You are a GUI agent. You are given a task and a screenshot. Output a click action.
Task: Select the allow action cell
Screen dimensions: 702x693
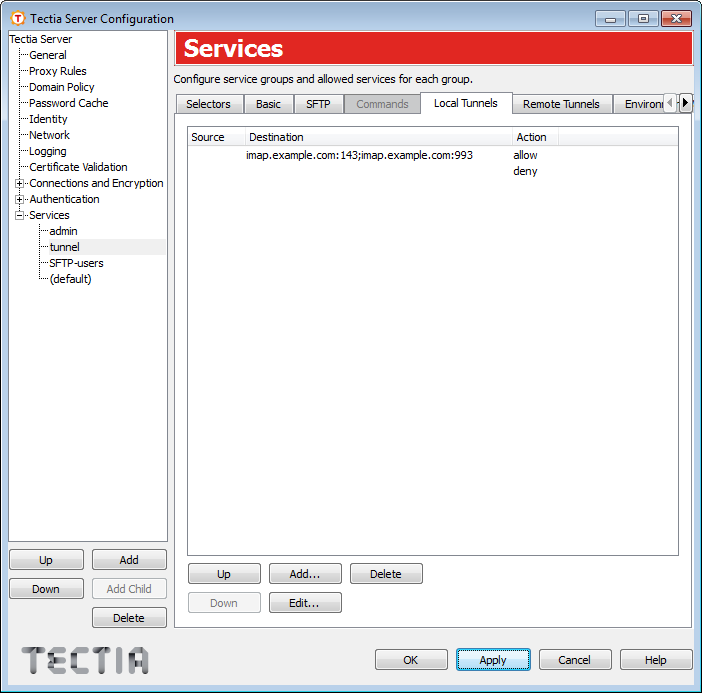(525, 155)
